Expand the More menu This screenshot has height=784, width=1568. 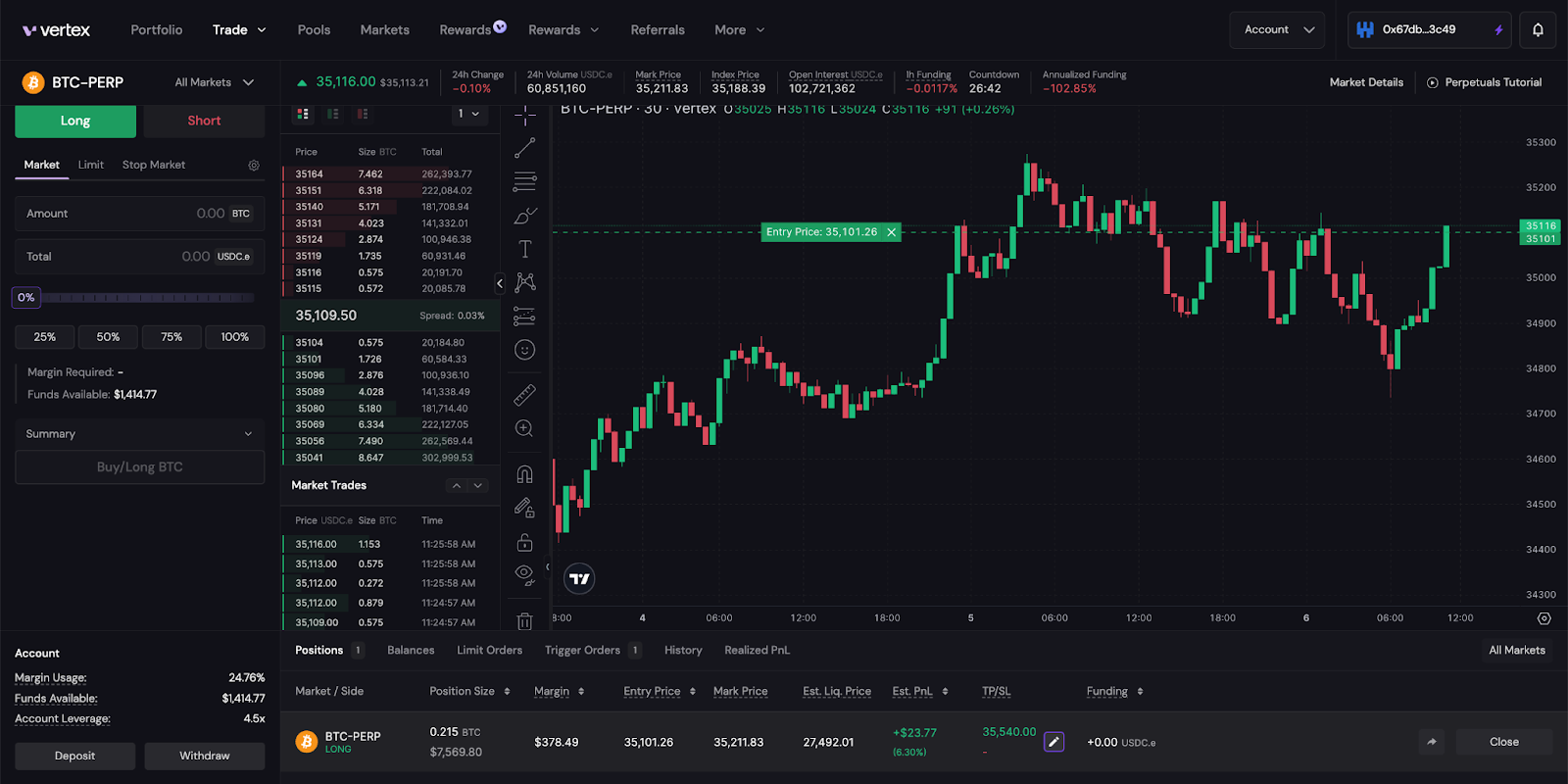[x=740, y=30]
